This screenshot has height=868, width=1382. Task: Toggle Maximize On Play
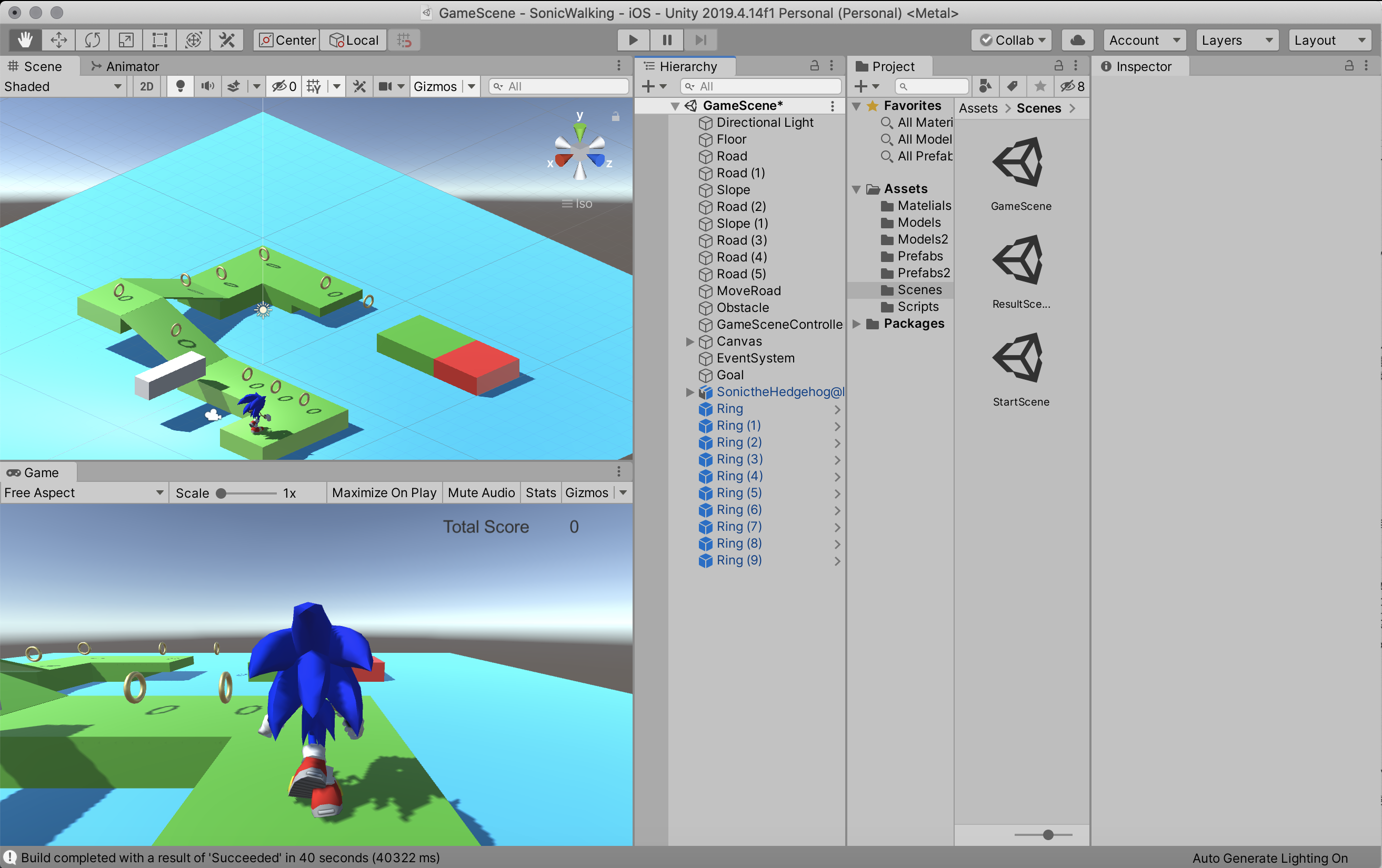[x=385, y=493]
